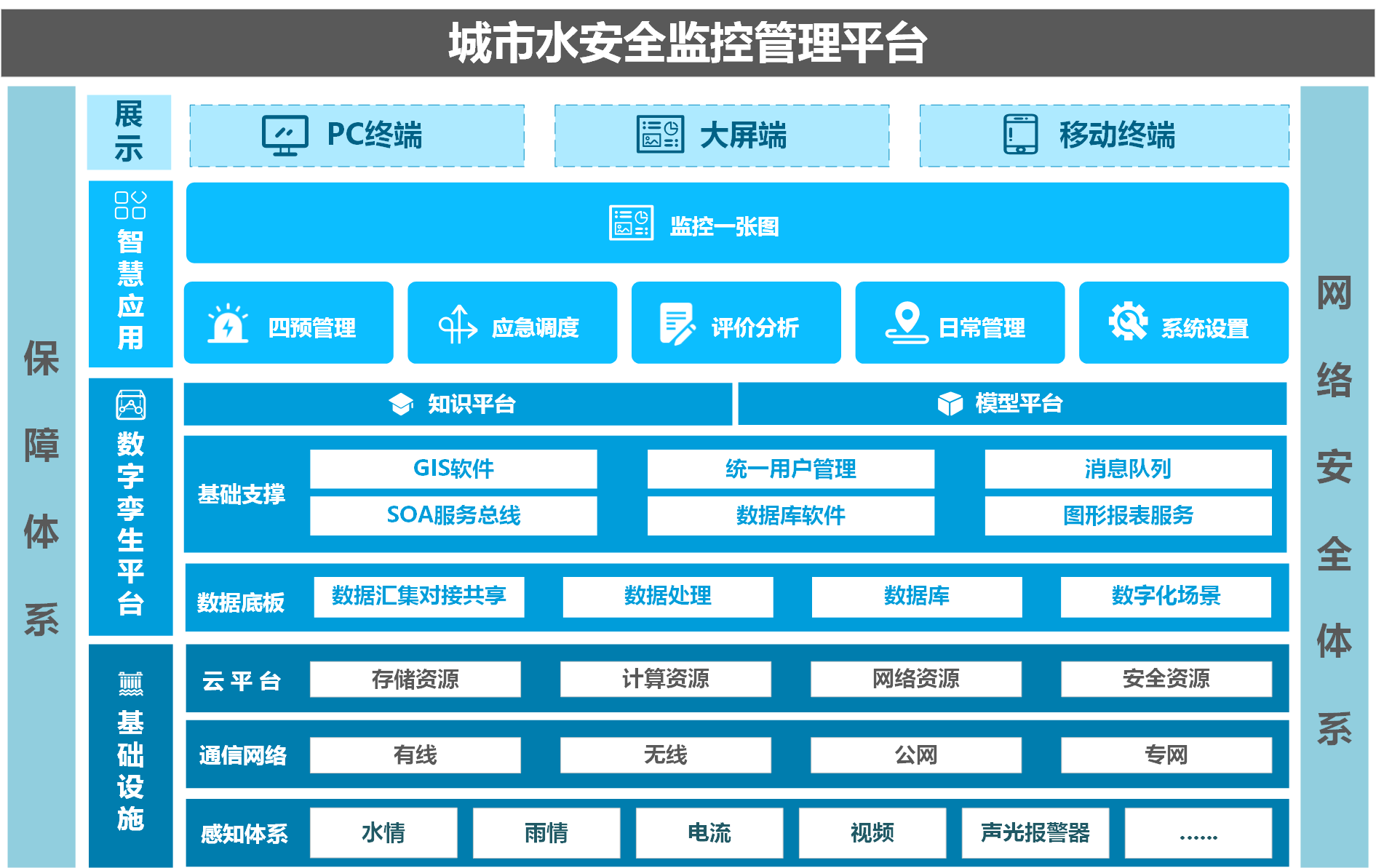Click the 保障体系 left side panel
This screenshot has width=1376, height=868.
[41, 477]
